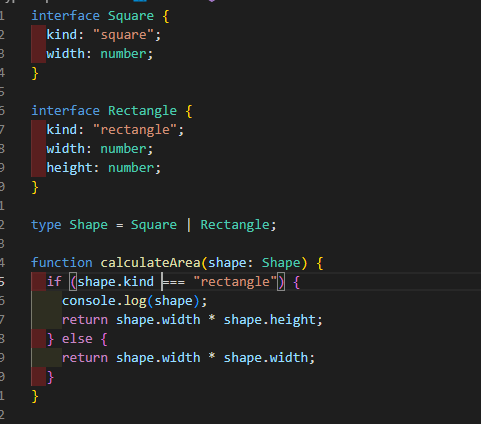Click the 'calculateArea' function name
Viewport: 481px width, 424px height.
pos(150,263)
